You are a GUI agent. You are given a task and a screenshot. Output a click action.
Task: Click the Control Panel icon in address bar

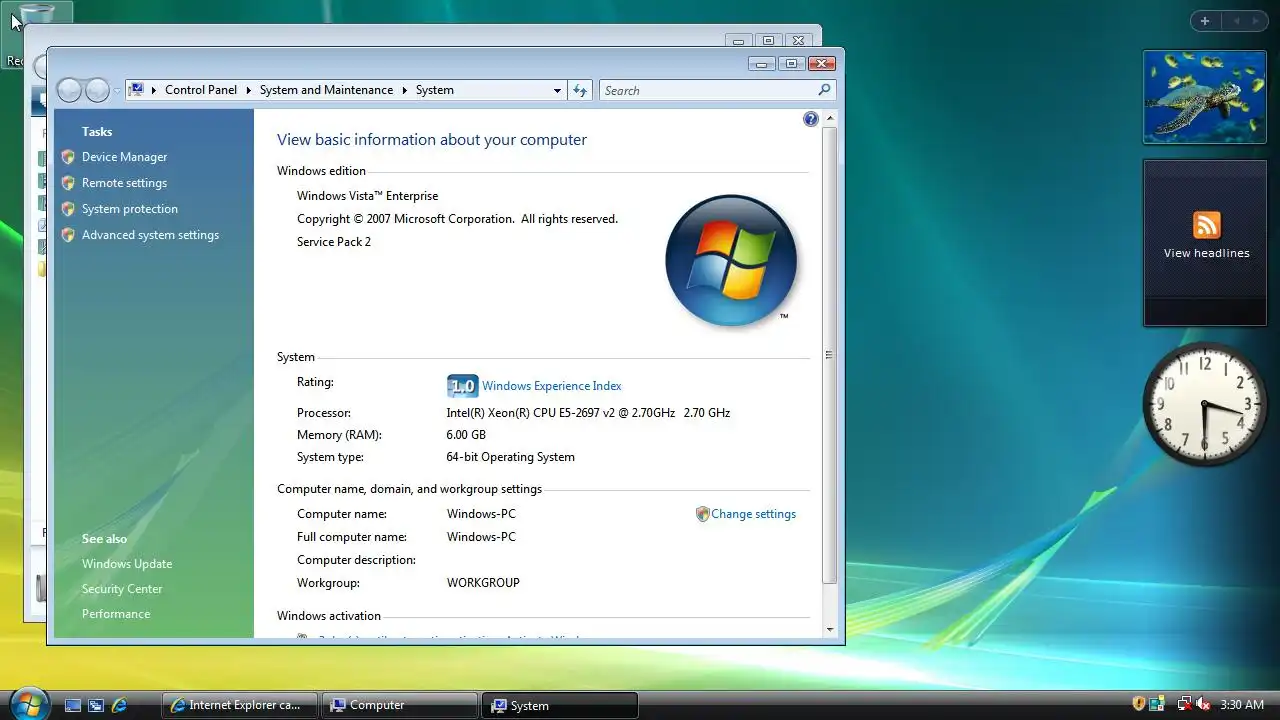coord(137,90)
